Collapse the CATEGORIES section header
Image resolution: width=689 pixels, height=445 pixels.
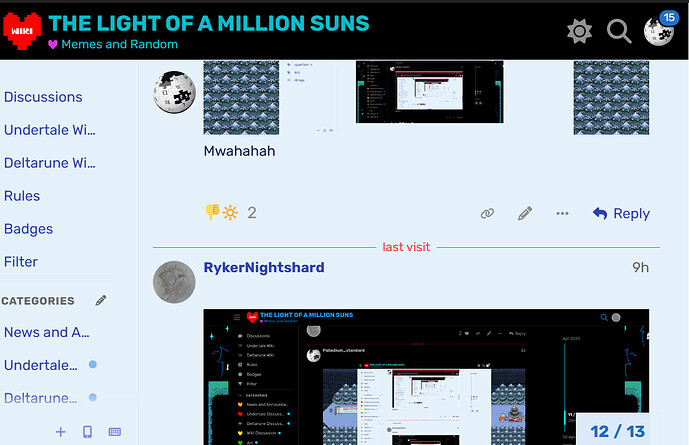coord(38,301)
